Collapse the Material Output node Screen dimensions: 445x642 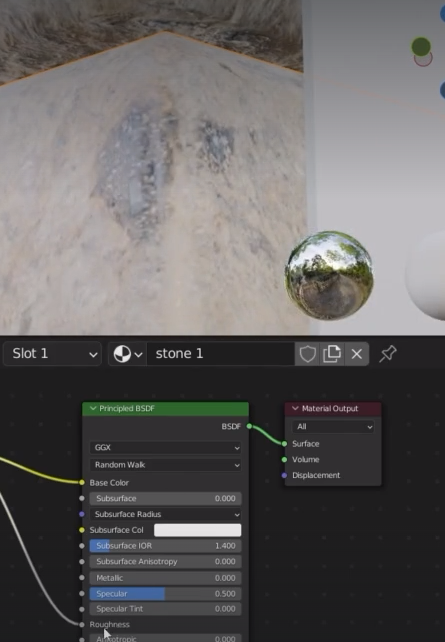(x=295, y=408)
